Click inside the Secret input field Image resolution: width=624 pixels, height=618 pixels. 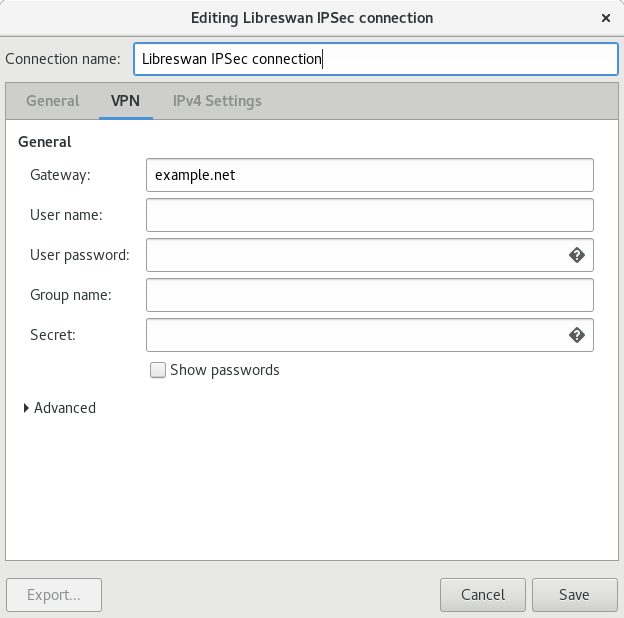(x=355, y=335)
